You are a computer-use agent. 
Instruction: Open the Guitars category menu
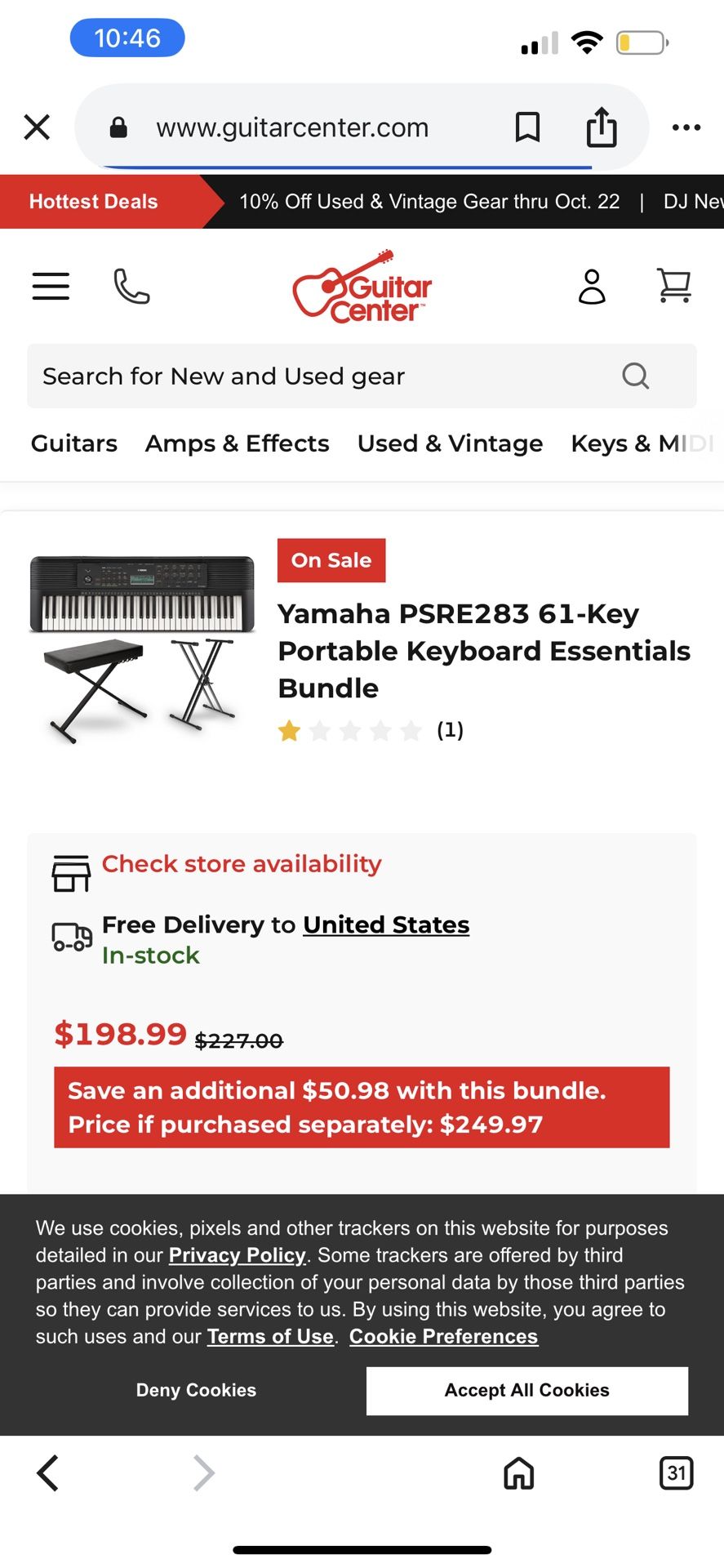(x=73, y=443)
